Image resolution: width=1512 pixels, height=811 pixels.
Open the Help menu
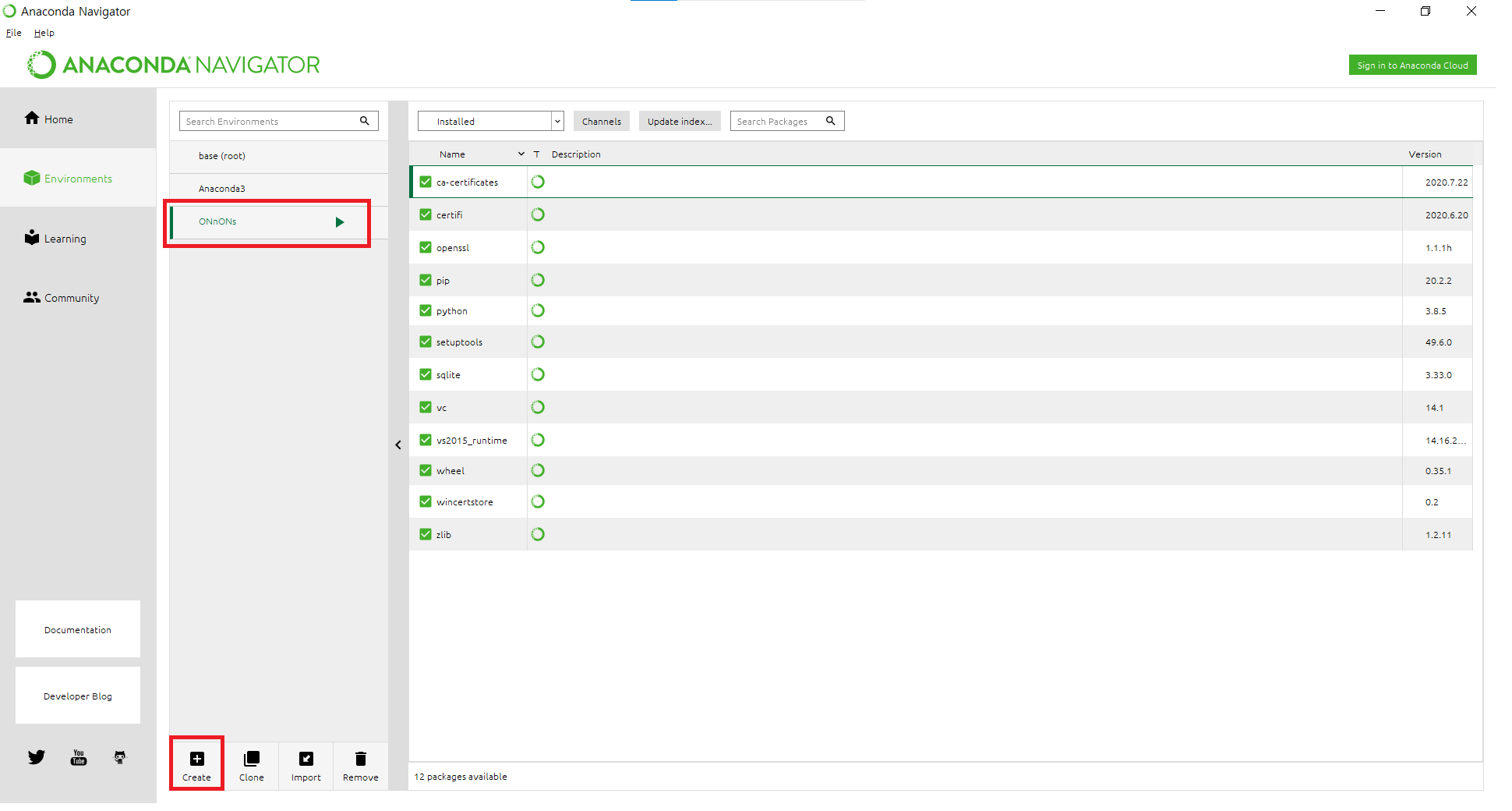coord(44,33)
